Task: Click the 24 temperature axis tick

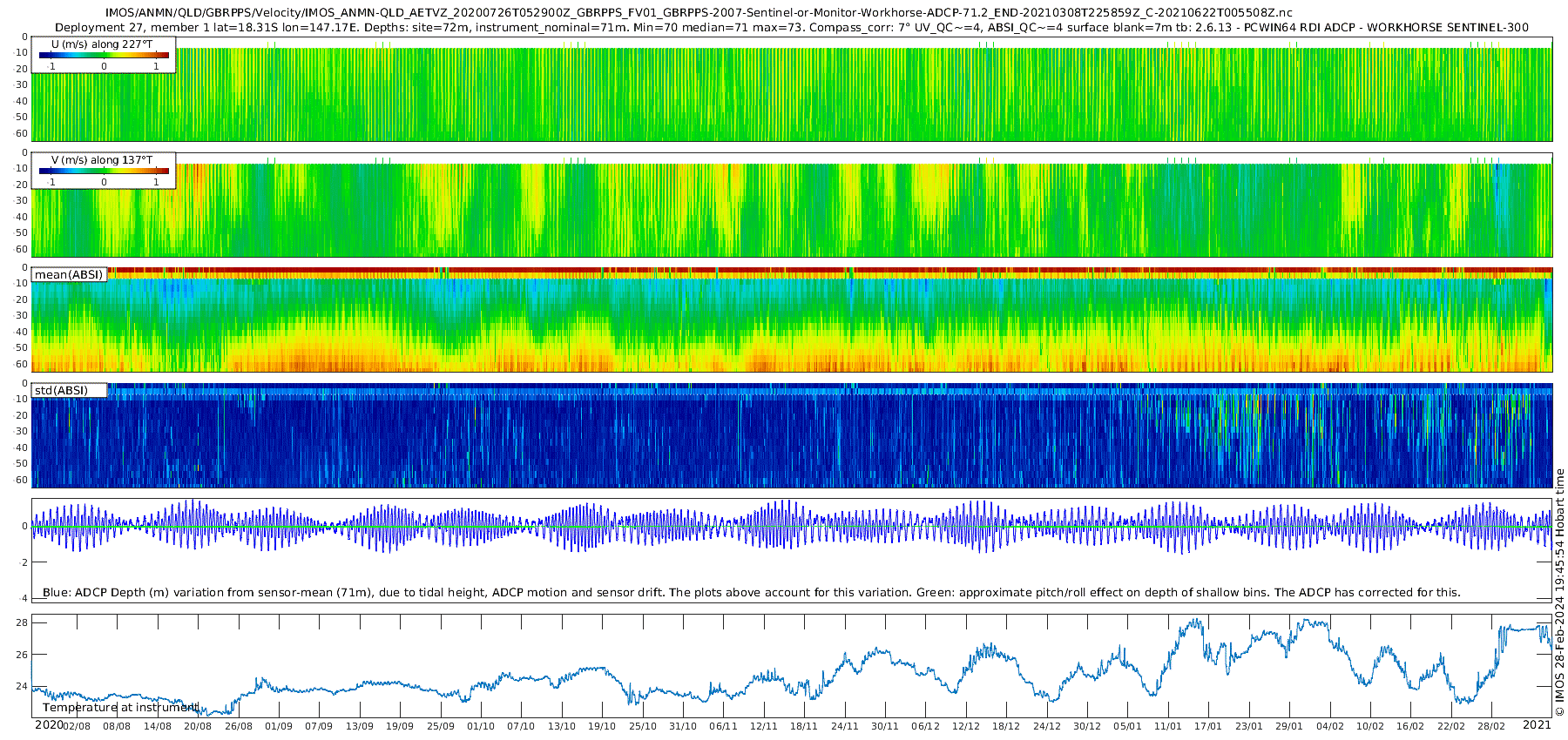Action: [x=22, y=686]
